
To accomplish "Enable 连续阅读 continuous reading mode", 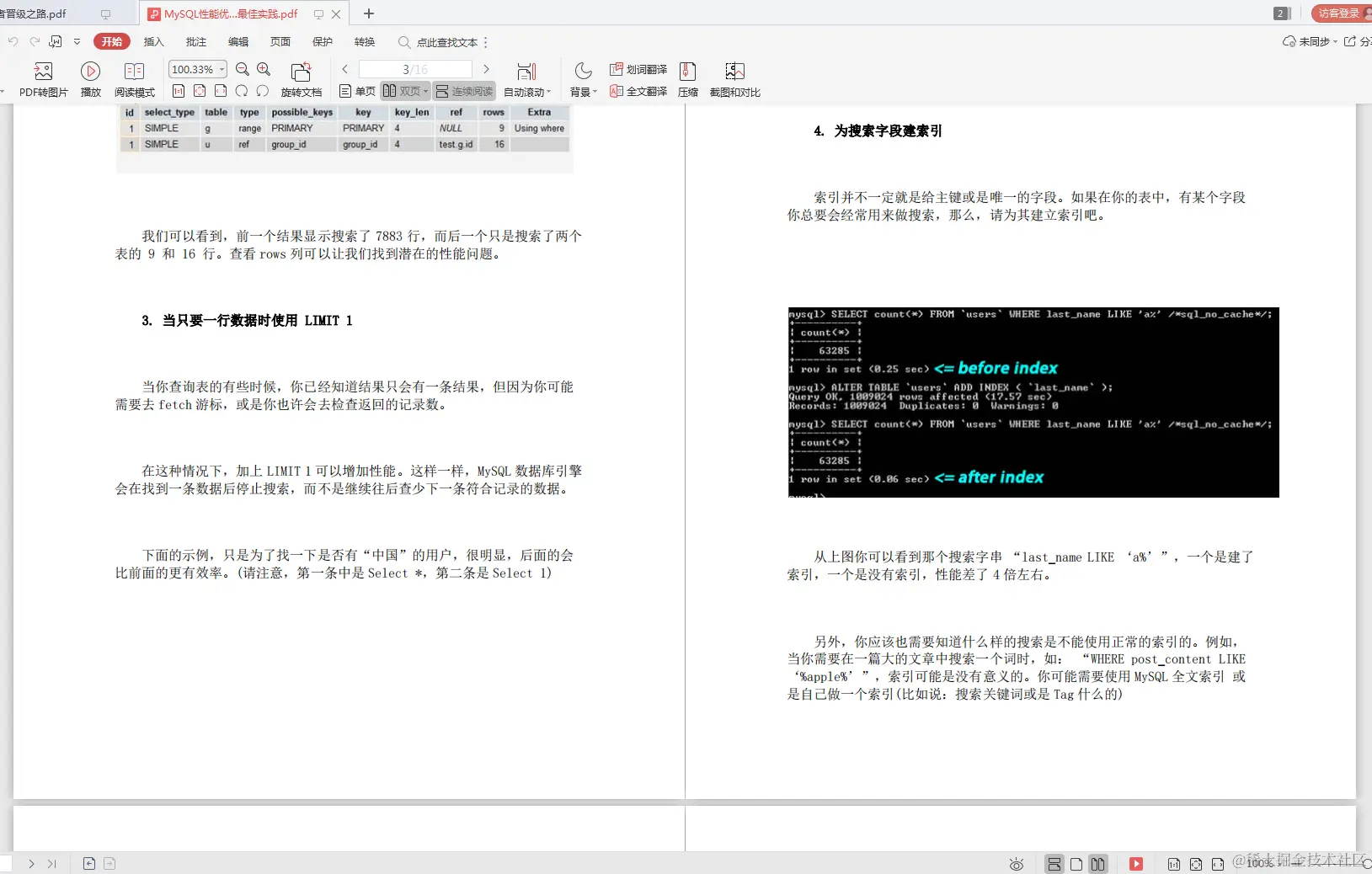I will 464,91.
